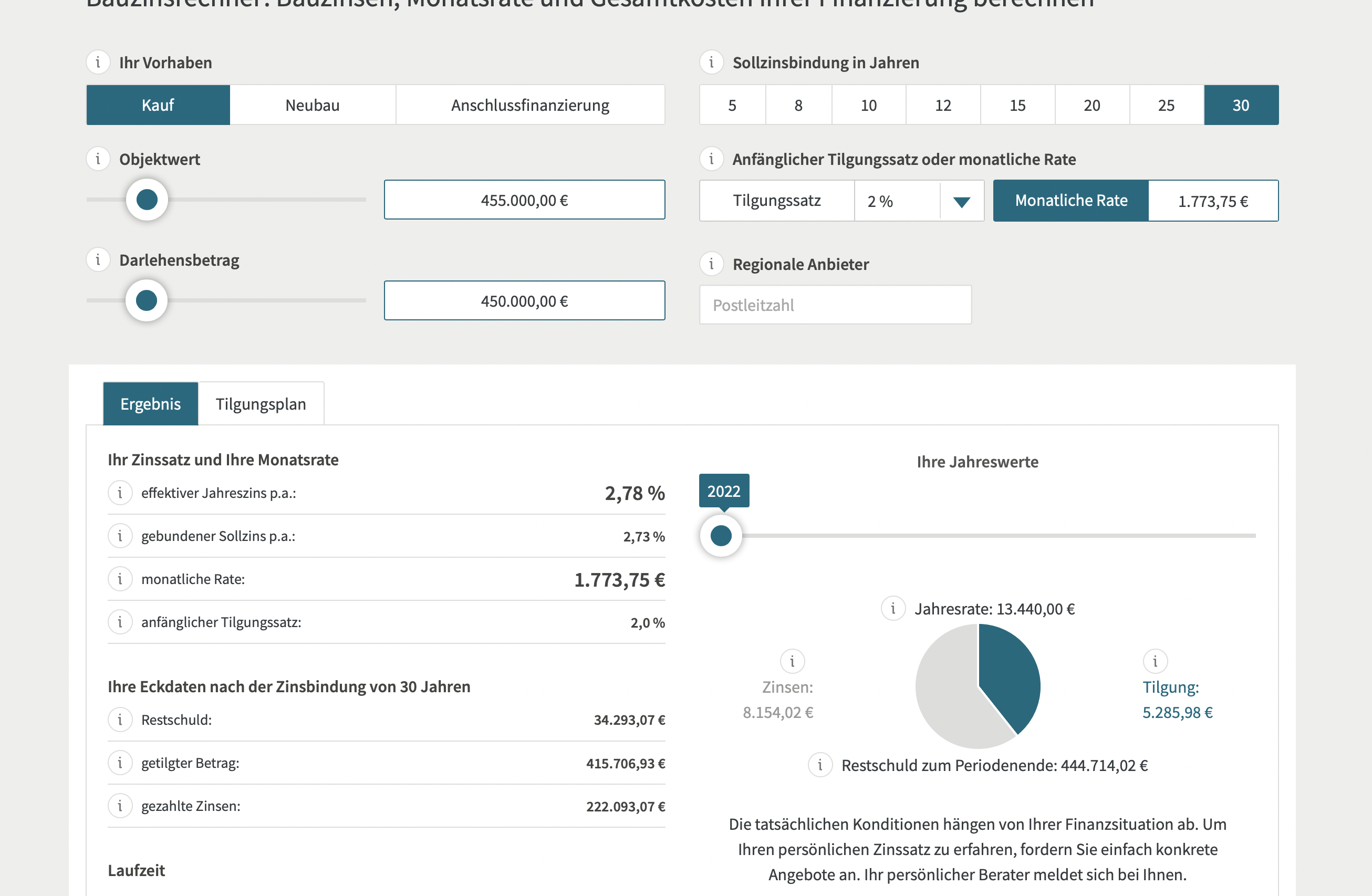Switch to the Tilgungsplan tab
The height and width of the screenshot is (896, 1372).
[x=261, y=403]
